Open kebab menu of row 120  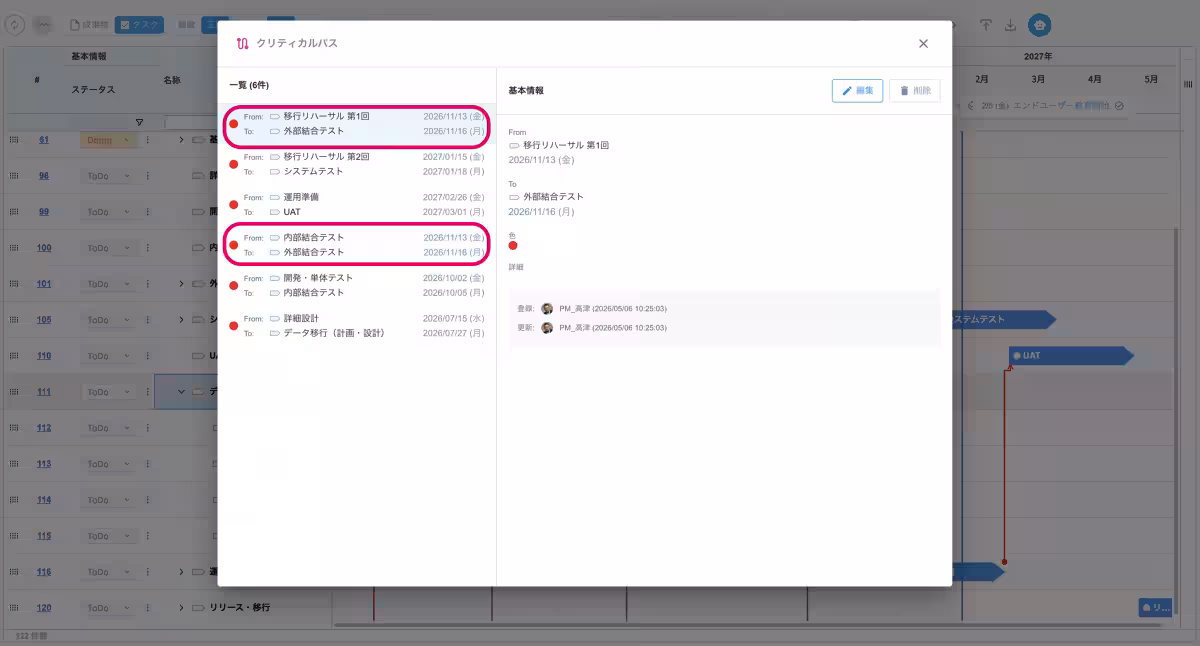point(147,608)
